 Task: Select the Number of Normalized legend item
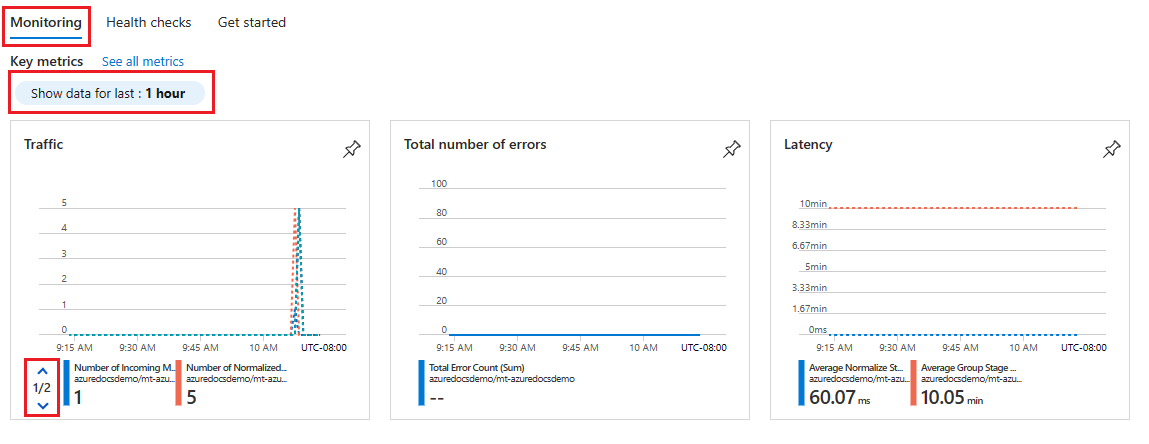coord(236,368)
